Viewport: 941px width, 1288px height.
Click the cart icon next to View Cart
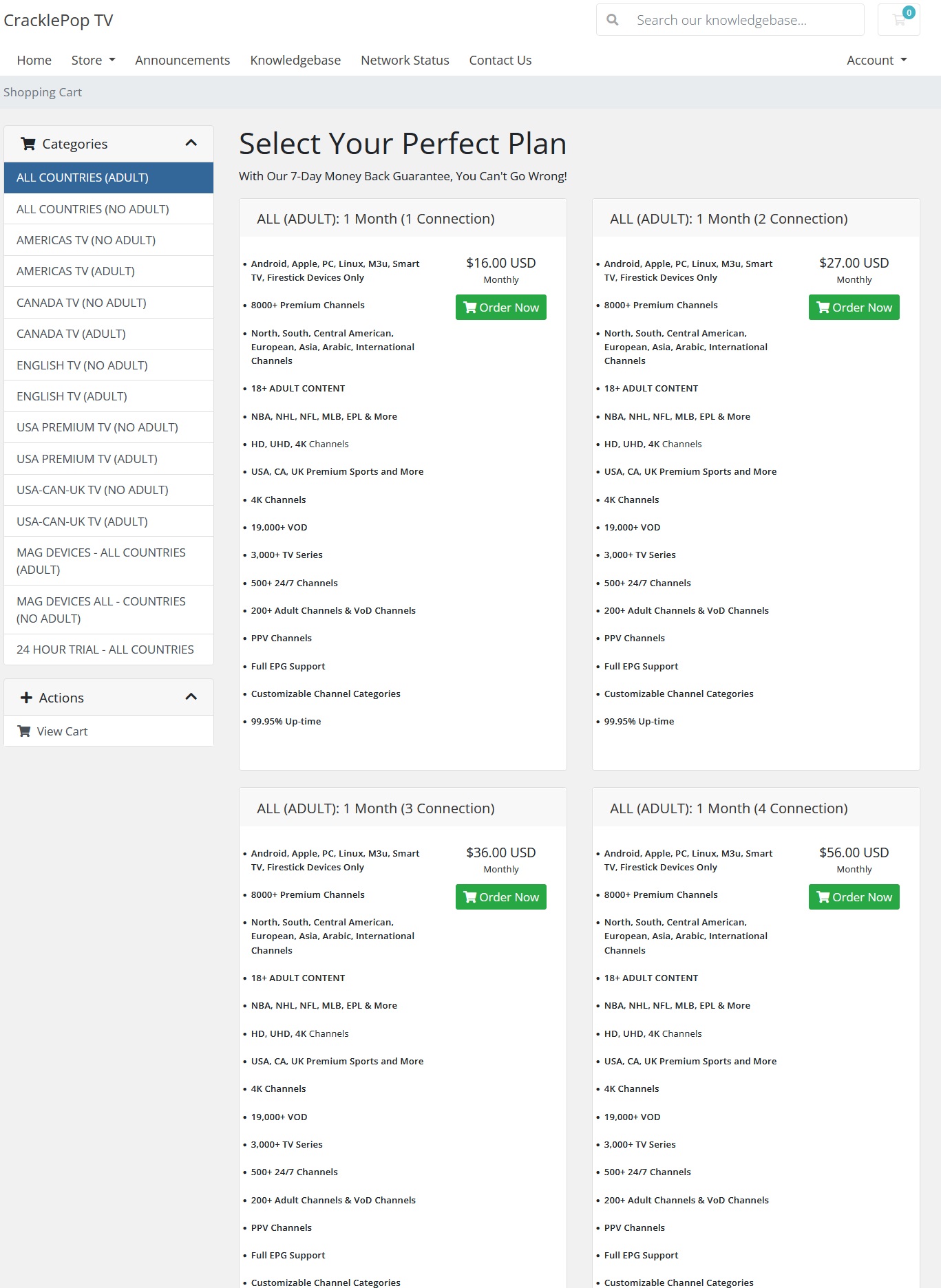pos(24,731)
